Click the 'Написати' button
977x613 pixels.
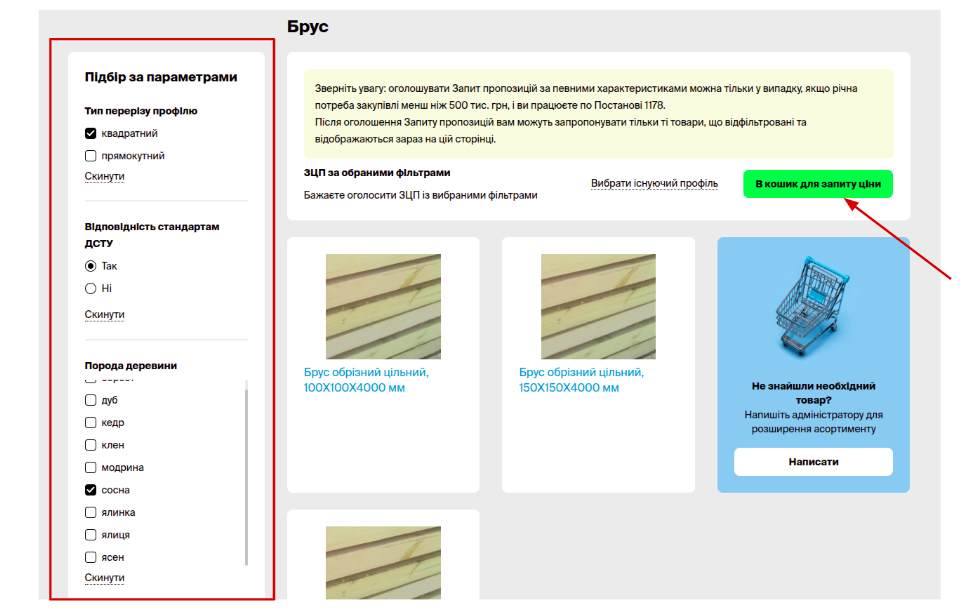(813, 462)
